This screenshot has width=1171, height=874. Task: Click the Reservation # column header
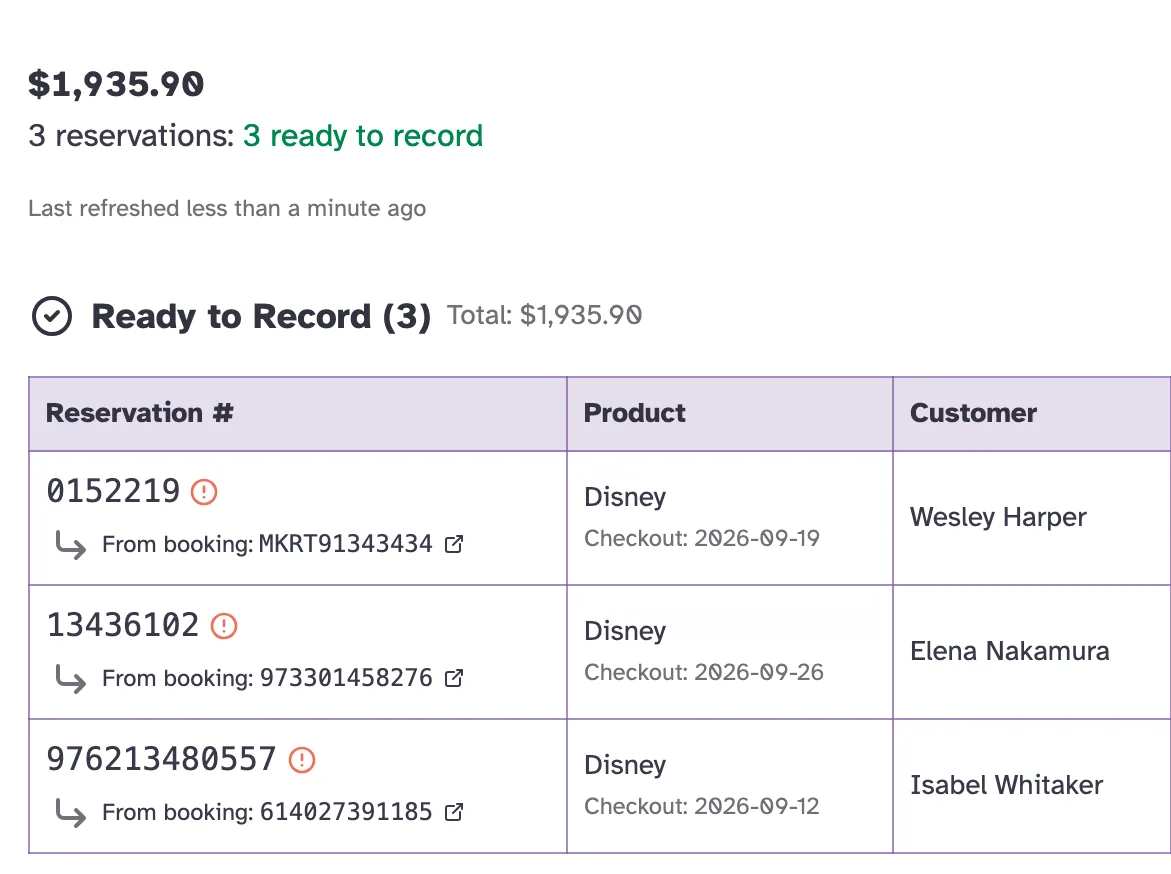coord(297,414)
